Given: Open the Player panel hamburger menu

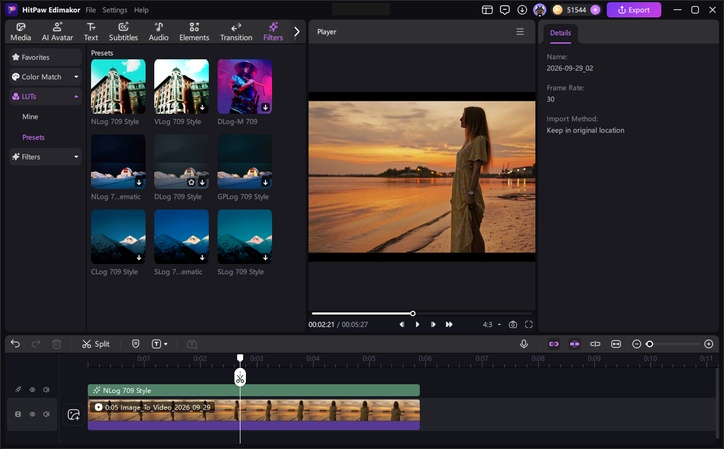Looking at the screenshot, I should tap(520, 31).
